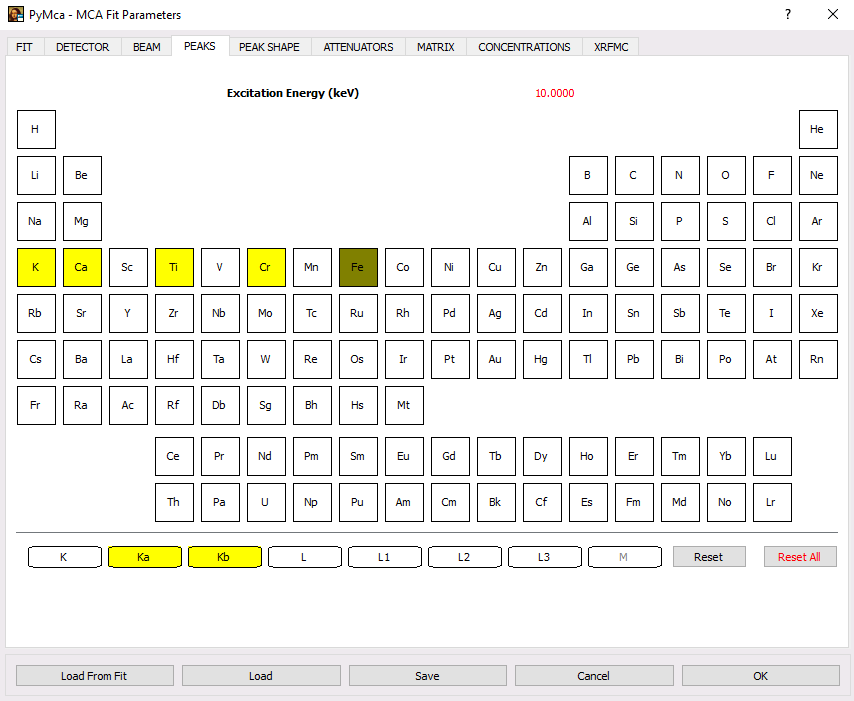854x701 pixels.
Task: Select the Sr element
Action: pos(82,314)
